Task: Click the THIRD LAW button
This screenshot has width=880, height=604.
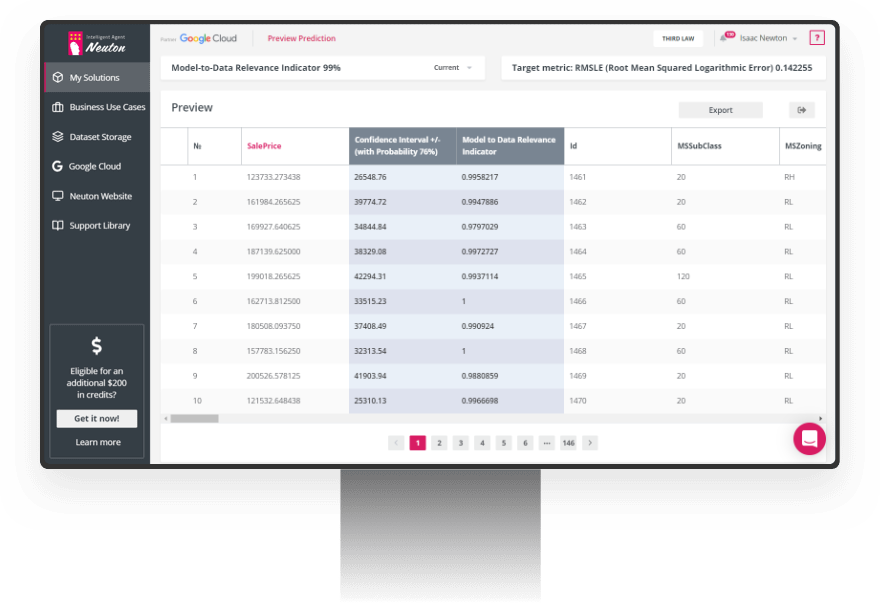Action: (x=678, y=38)
